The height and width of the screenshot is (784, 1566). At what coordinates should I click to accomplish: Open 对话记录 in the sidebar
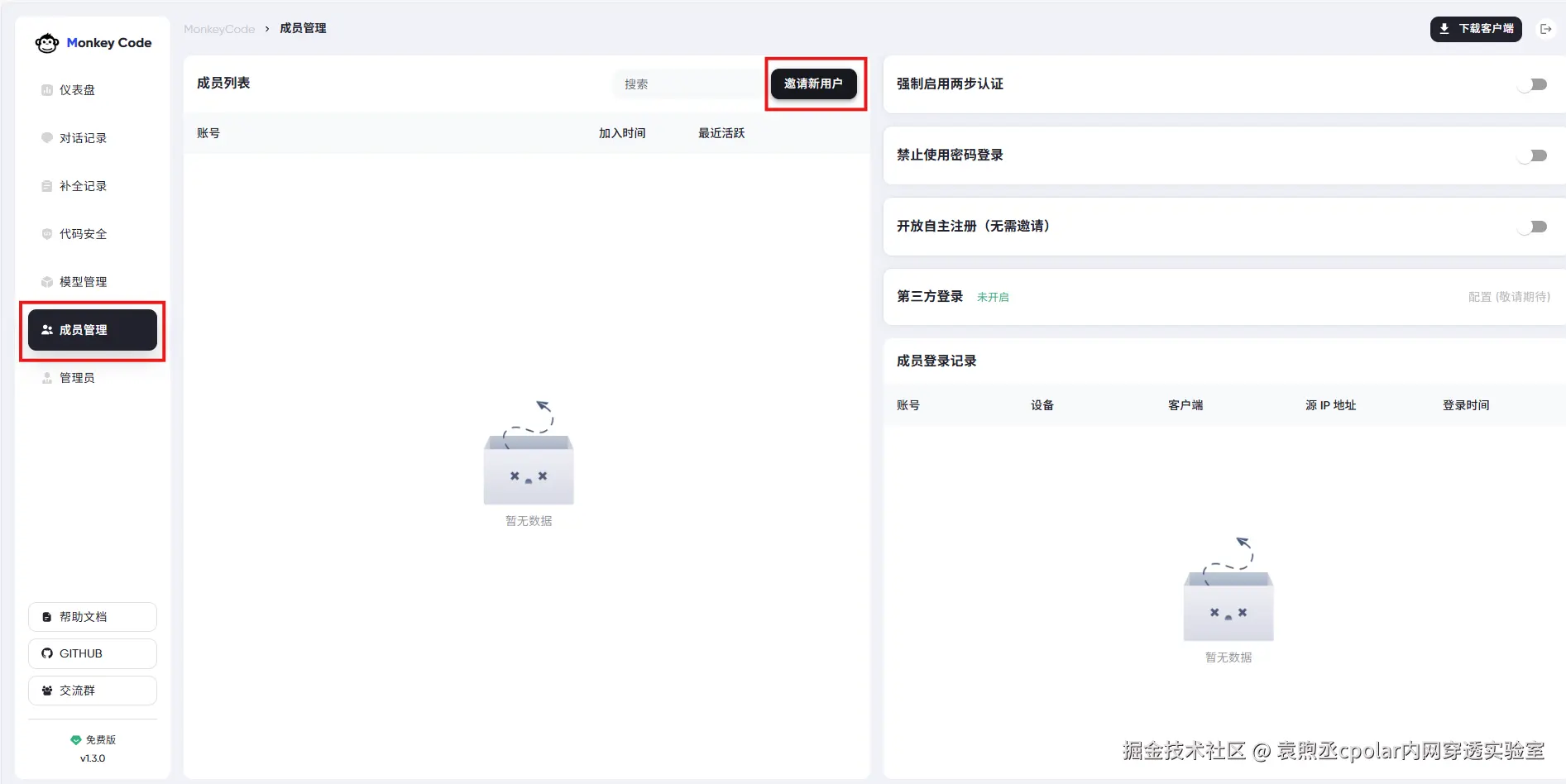pos(93,138)
